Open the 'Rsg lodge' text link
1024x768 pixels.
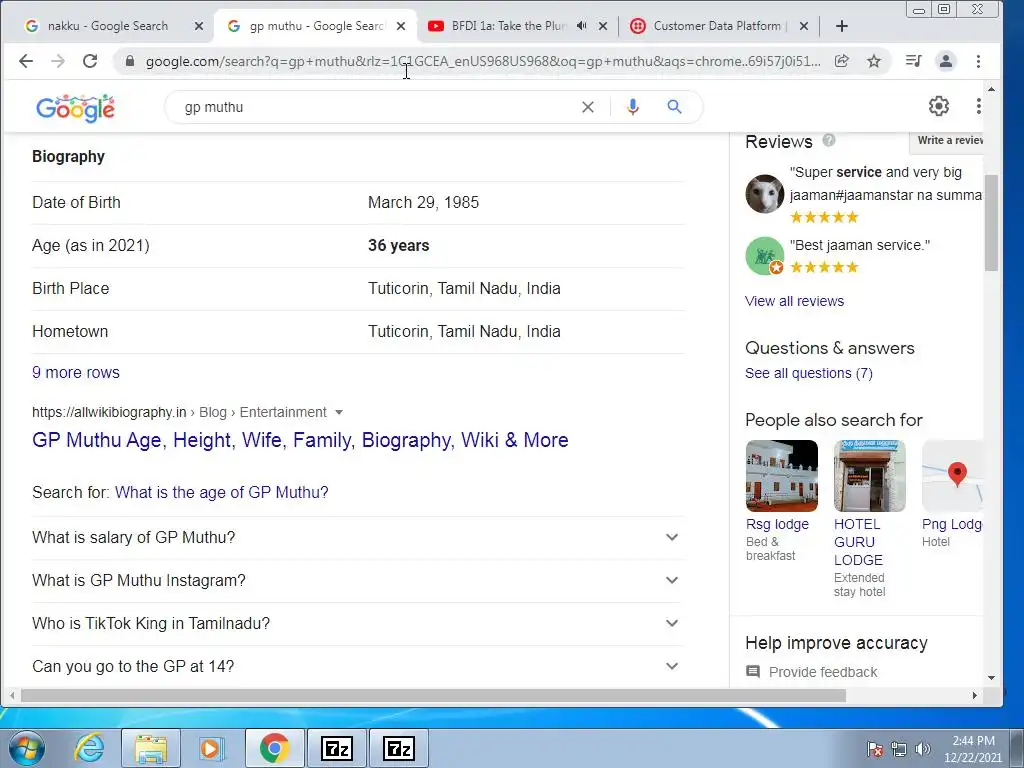tap(777, 524)
